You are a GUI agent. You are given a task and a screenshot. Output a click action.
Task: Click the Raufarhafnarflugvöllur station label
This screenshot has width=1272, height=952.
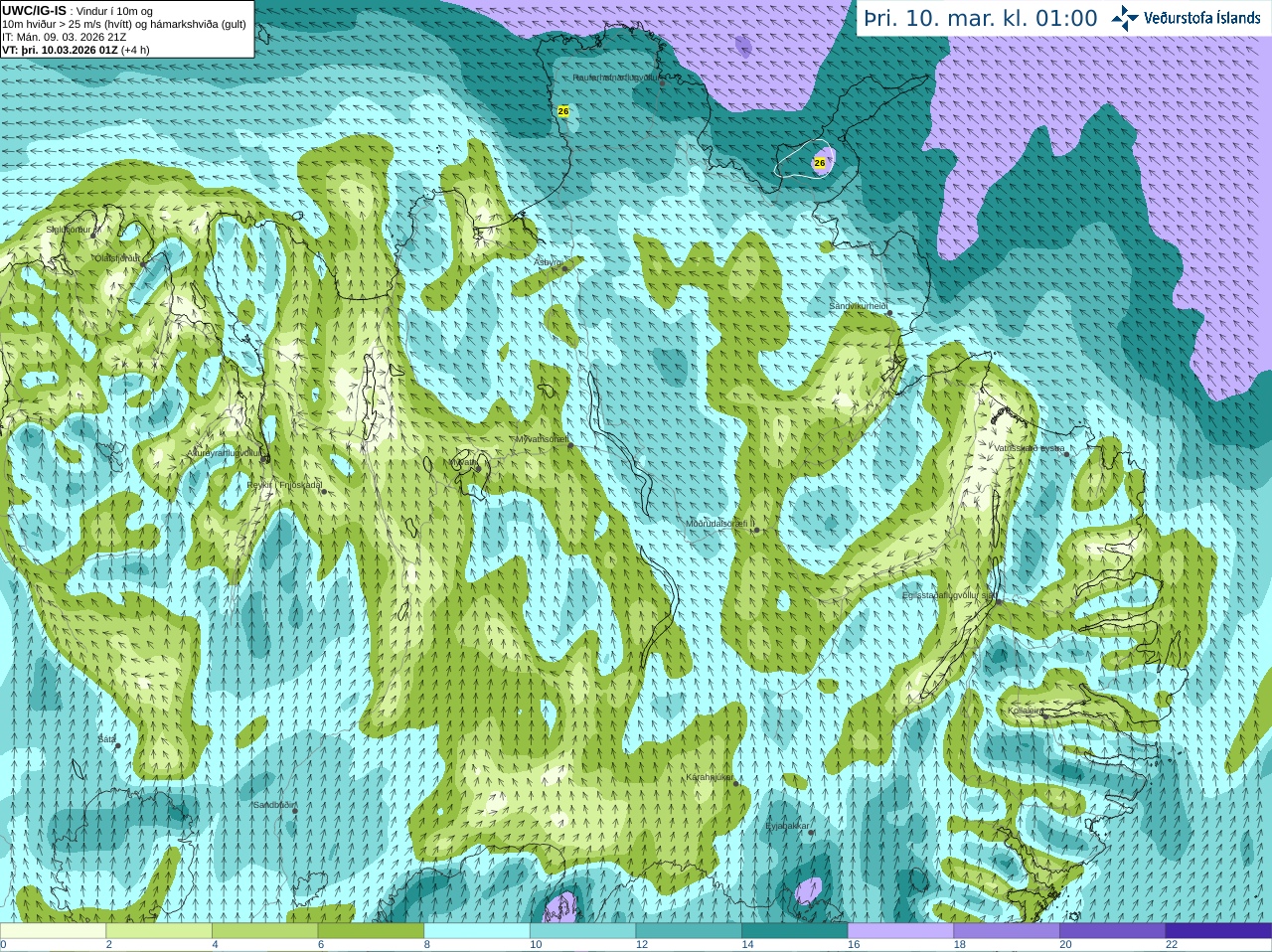point(616,77)
